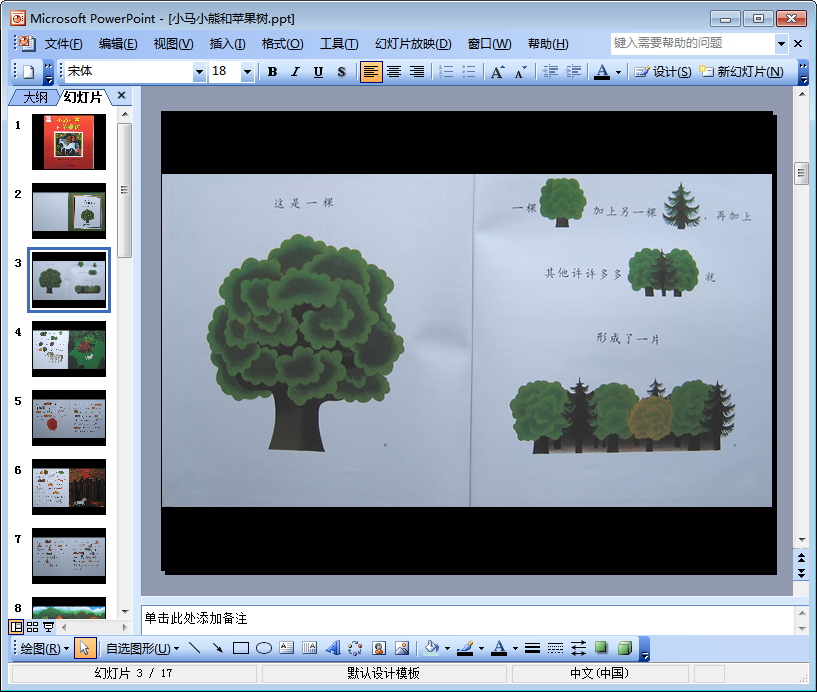Choose Dash Style icon
Screen dimensions: 817x692
[555, 648]
